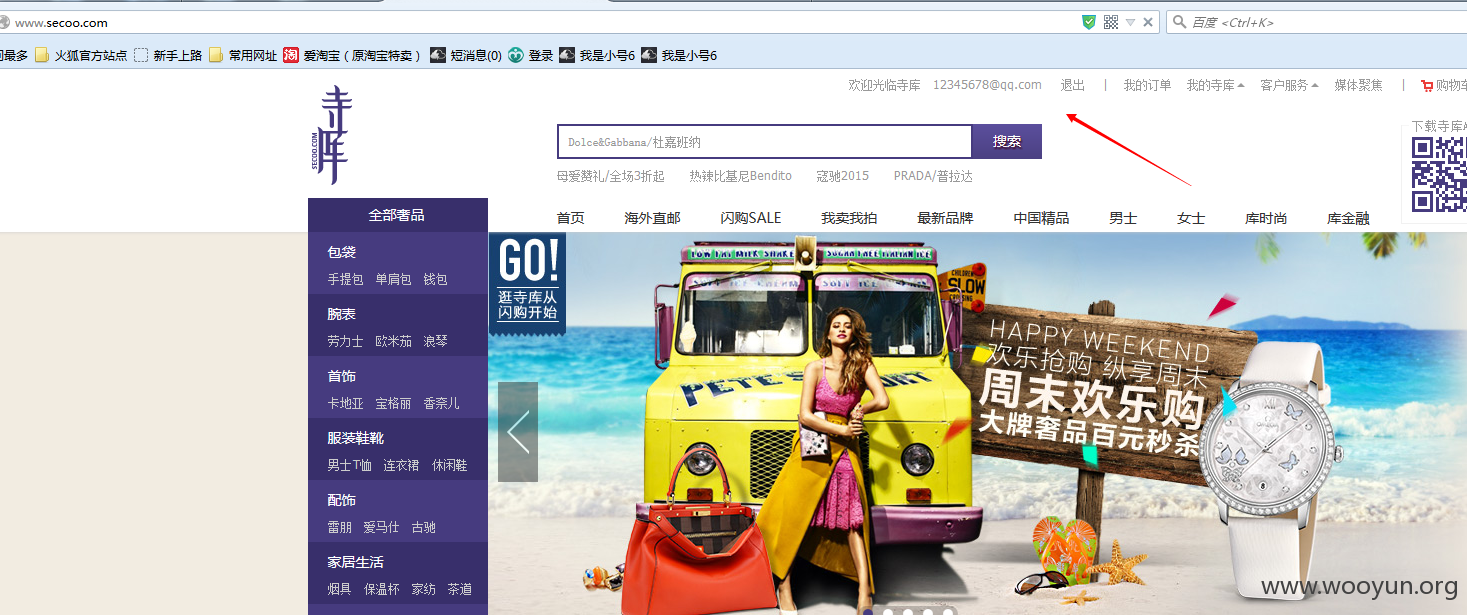Select 手提包 subcategory
Screen dimensions: 1467x615
[345, 279]
